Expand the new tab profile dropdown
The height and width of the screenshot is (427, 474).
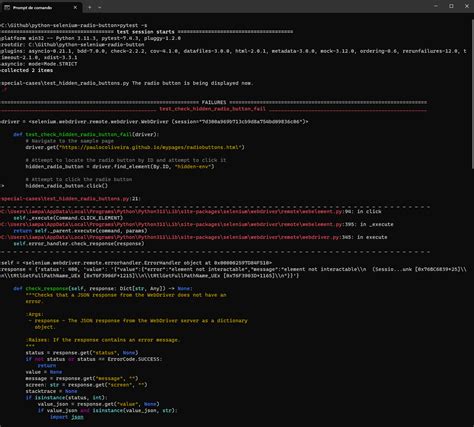[x=100, y=7]
